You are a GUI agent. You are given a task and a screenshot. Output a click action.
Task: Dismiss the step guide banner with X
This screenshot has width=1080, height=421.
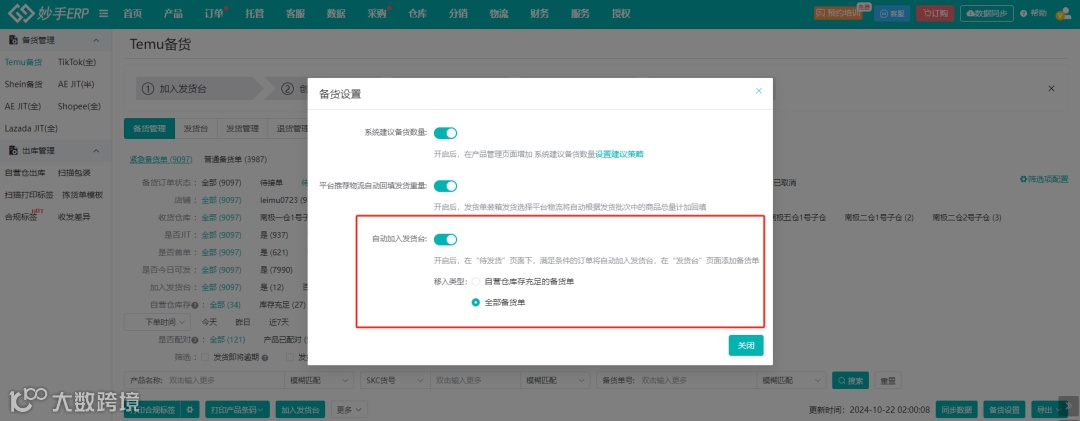pyautogui.click(x=1051, y=88)
